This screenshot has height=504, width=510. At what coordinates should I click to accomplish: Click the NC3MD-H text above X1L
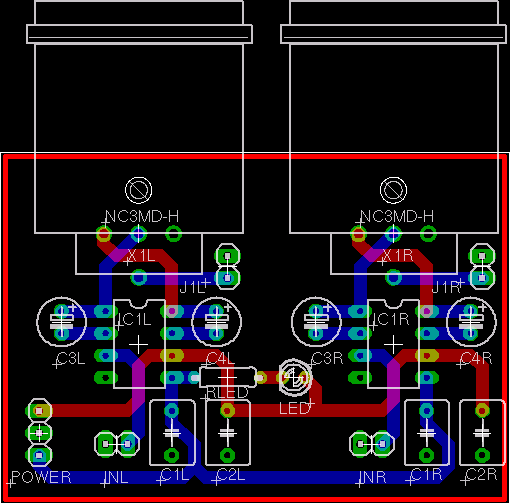click(x=142, y=216)
